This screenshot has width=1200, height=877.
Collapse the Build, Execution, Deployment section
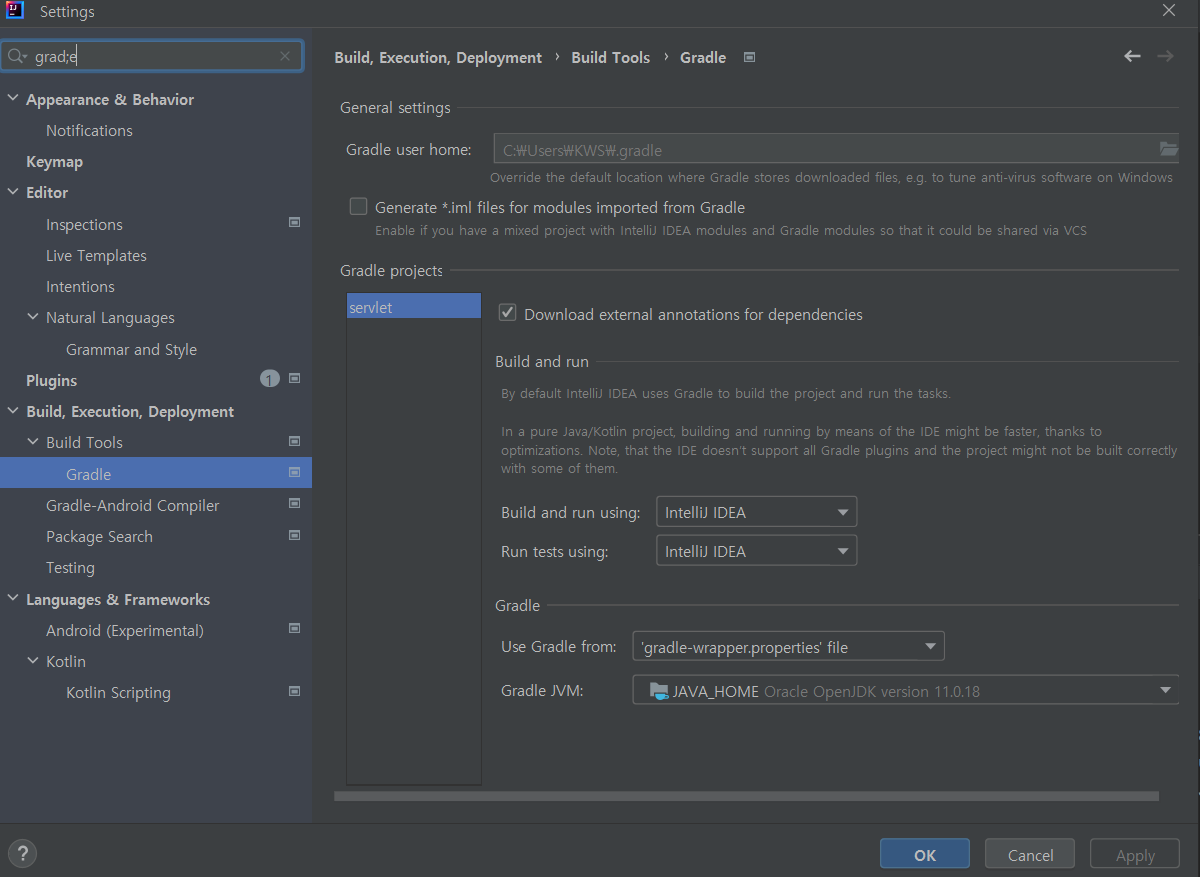(x=13, y=411)
